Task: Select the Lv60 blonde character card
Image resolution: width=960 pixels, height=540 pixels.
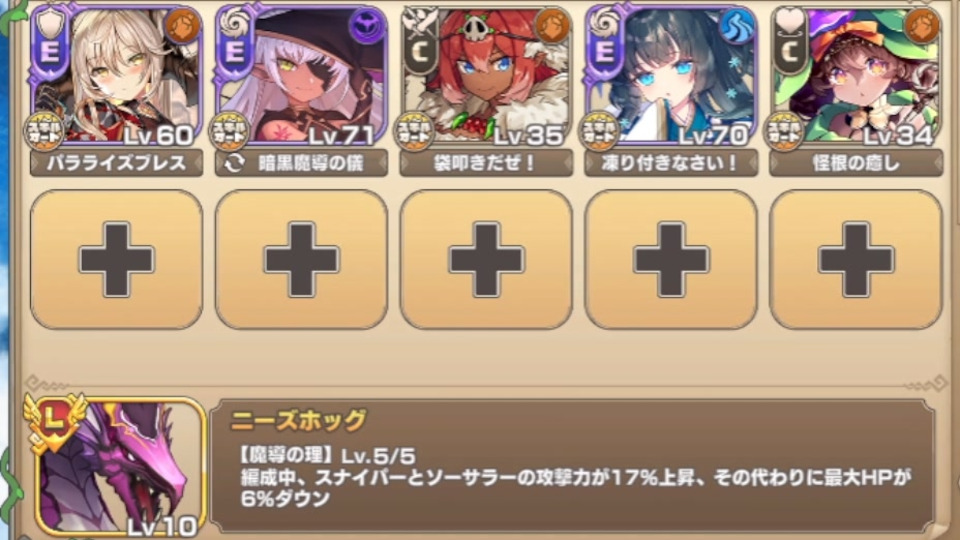Action: click(116, 75)
